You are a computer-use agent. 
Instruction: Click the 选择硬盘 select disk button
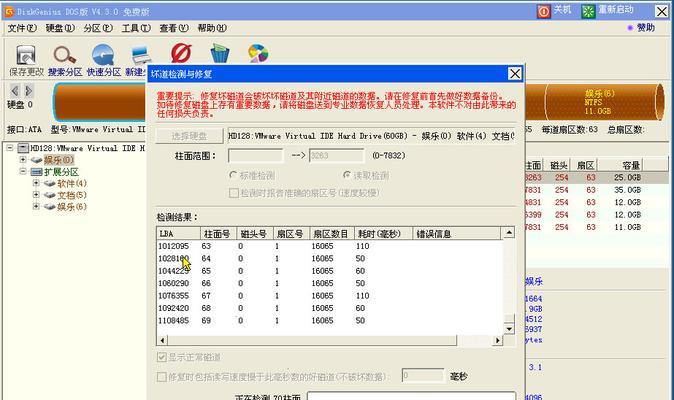point(189,136)
